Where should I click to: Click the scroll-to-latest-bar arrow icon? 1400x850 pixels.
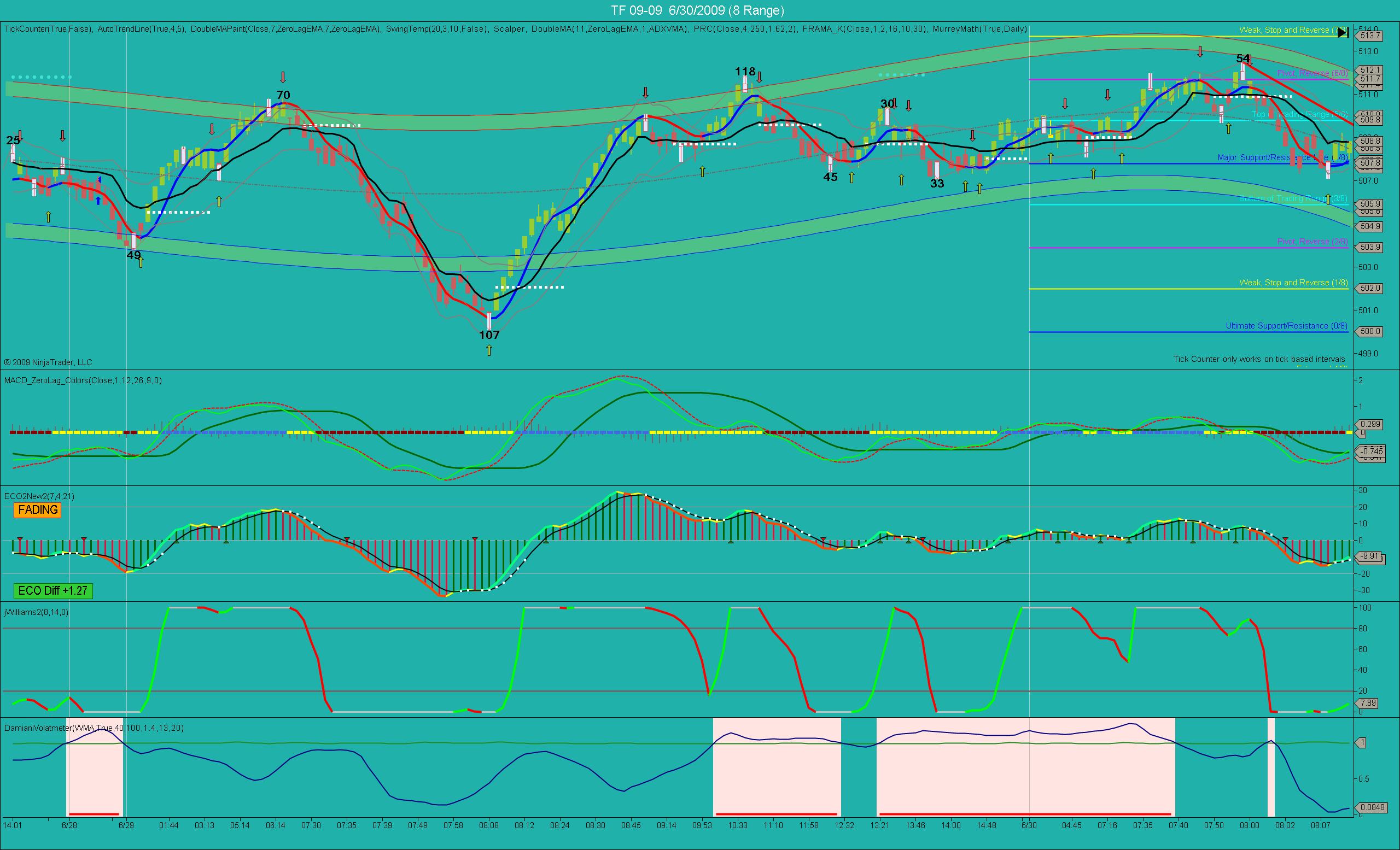tap(1343, 33)
